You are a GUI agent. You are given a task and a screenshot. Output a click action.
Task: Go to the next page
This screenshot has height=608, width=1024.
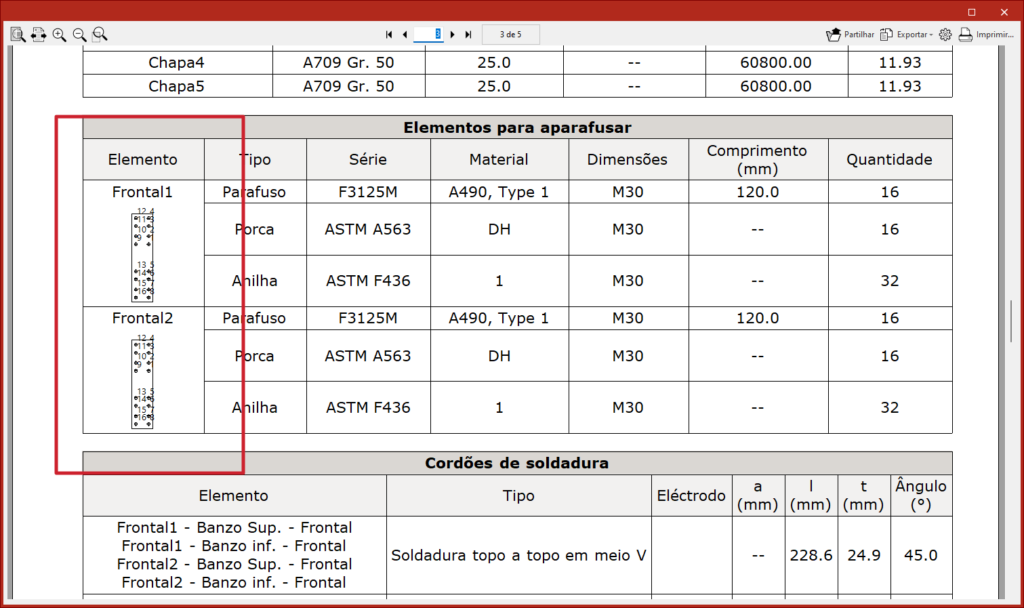[452, 35]
